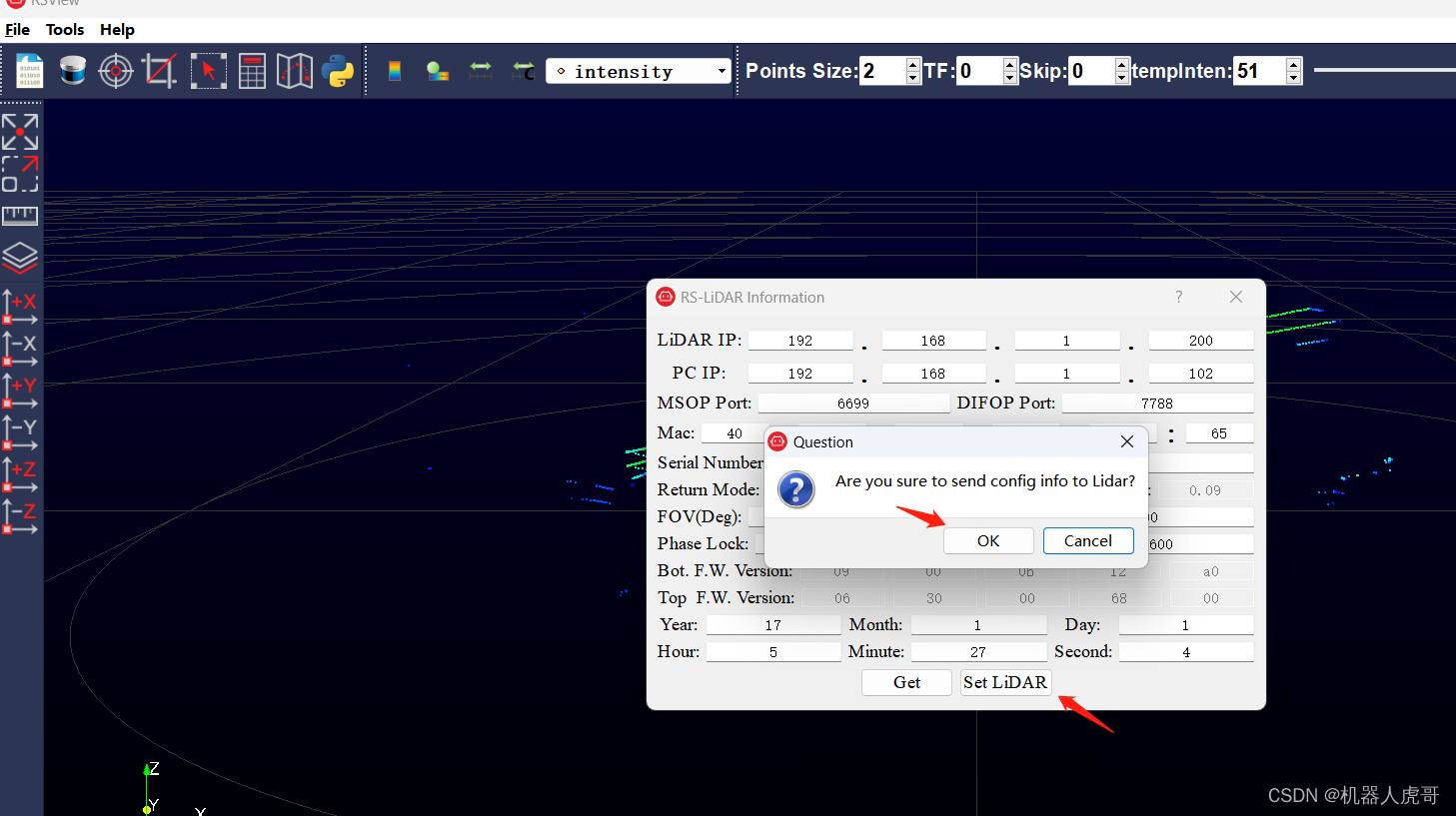The image size is (1456, 816).
Task: Click the folded map icon
Action: click(295, 71)
